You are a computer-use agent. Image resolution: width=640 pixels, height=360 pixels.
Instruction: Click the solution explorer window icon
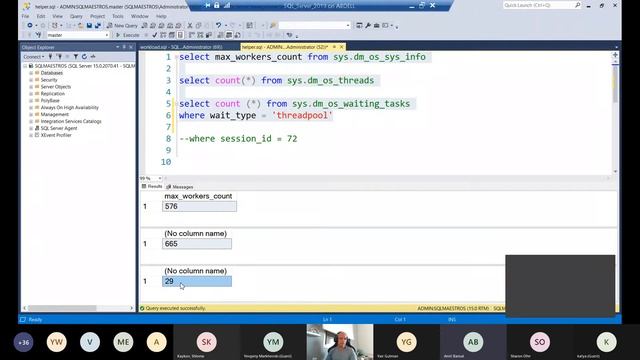(359, 25)
